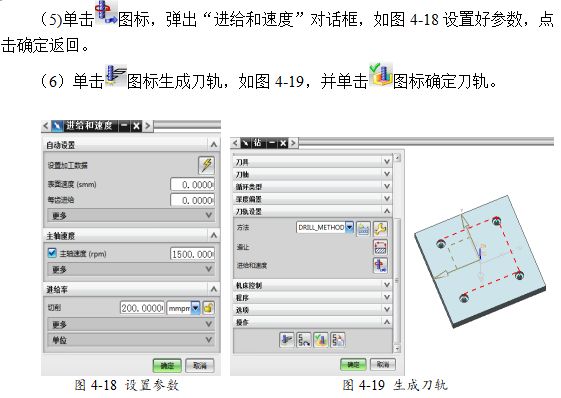This screenshot has height=398, width=561.
Task: Expand the 机床控制 section
Action: point(313,285)
